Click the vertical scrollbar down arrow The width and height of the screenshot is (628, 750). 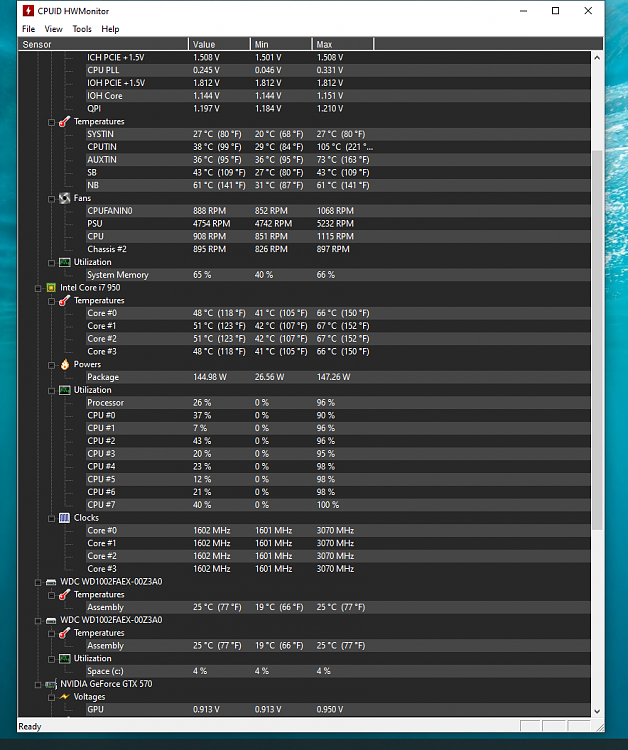(x=598, y=711)
